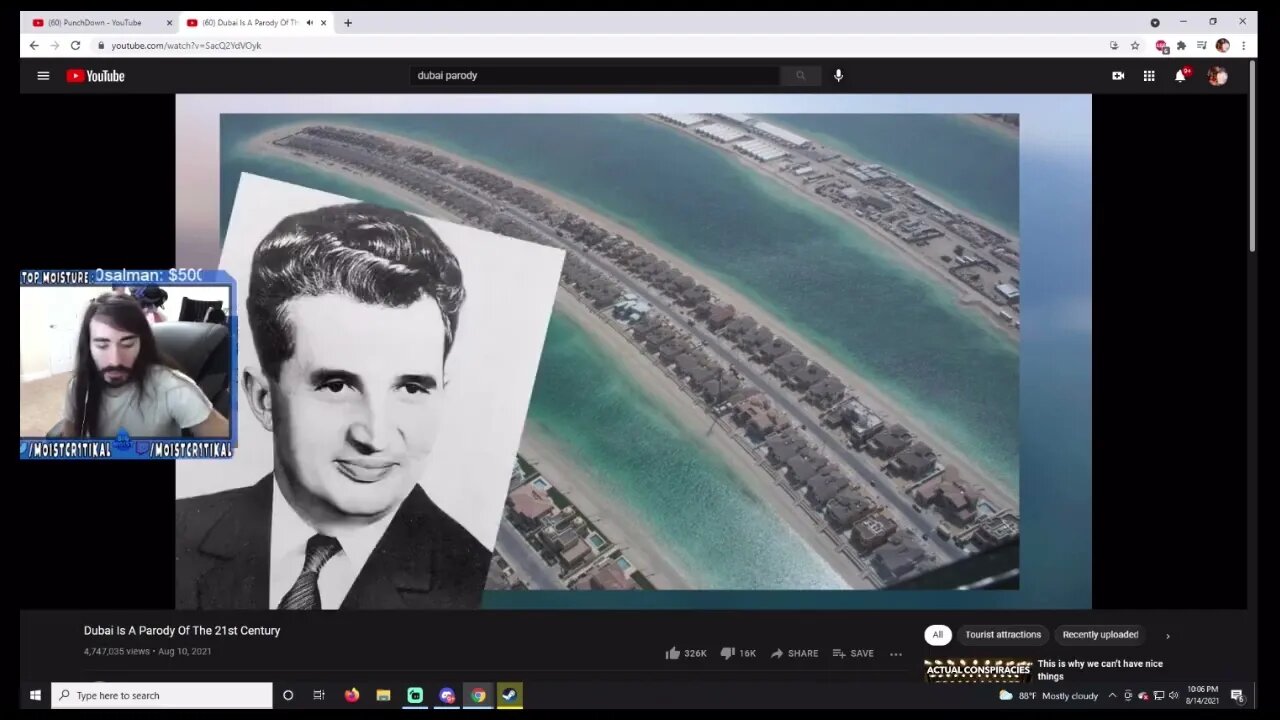Open a new browser tab
This screenshot has width=1280, height=720.
pos(348,22)
